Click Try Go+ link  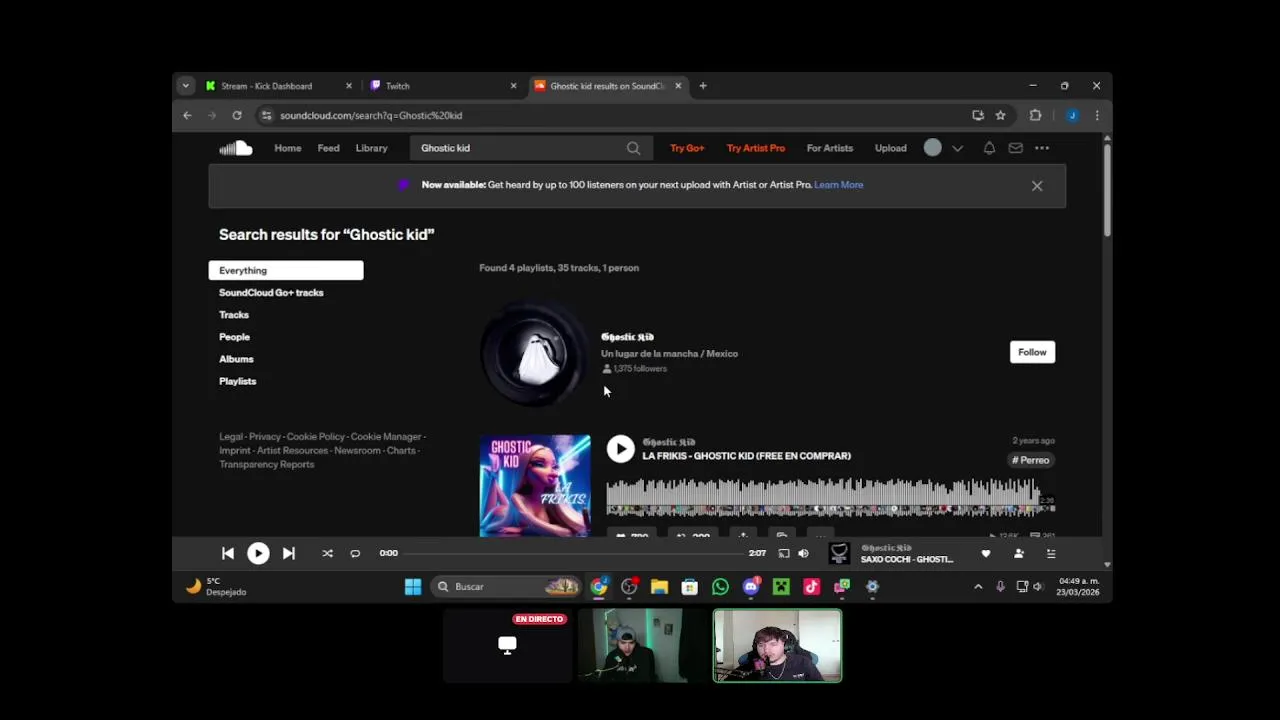click(x=687, y=148)
